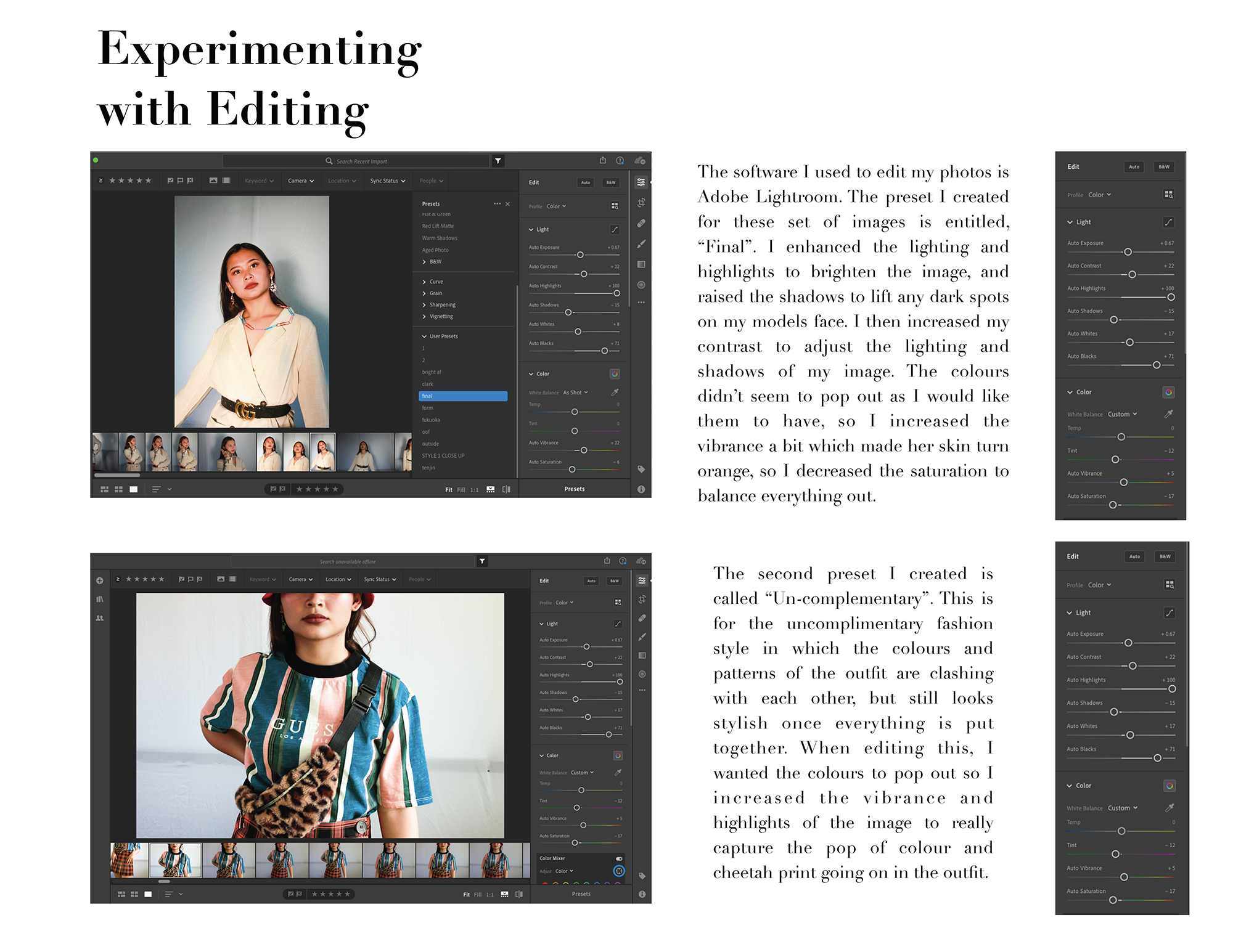The width and height of the screenshot is (1233, 952).
Task: Click Auto button in upper standalone Edit panel
Action: point(1134,167)
